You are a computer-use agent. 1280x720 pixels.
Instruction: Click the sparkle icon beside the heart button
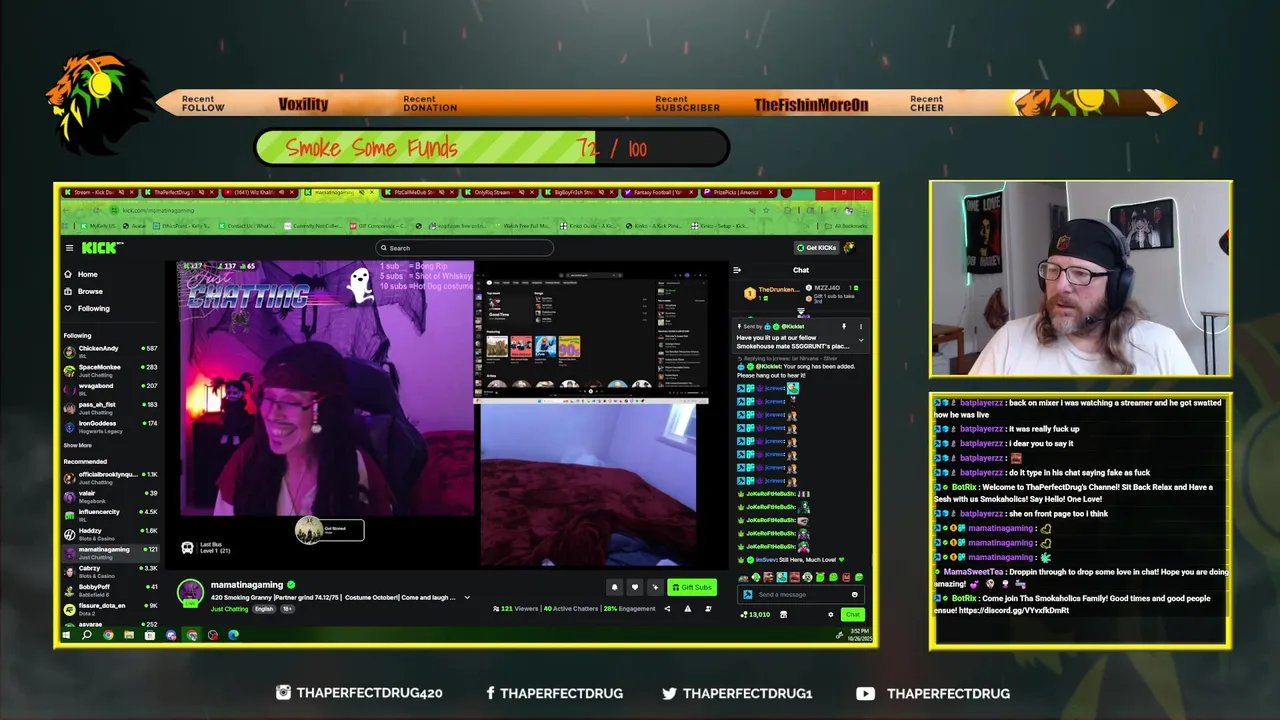click(654, 588)
